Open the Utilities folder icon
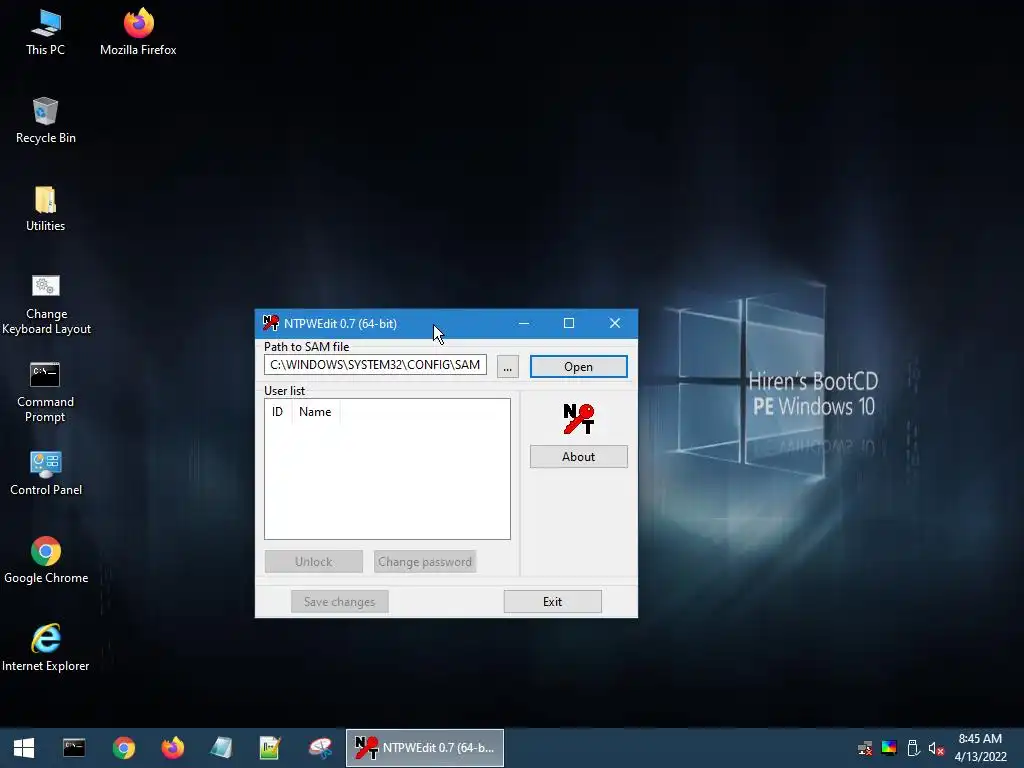Screen dimensions: 1024x768 click(x=45, y=209)
